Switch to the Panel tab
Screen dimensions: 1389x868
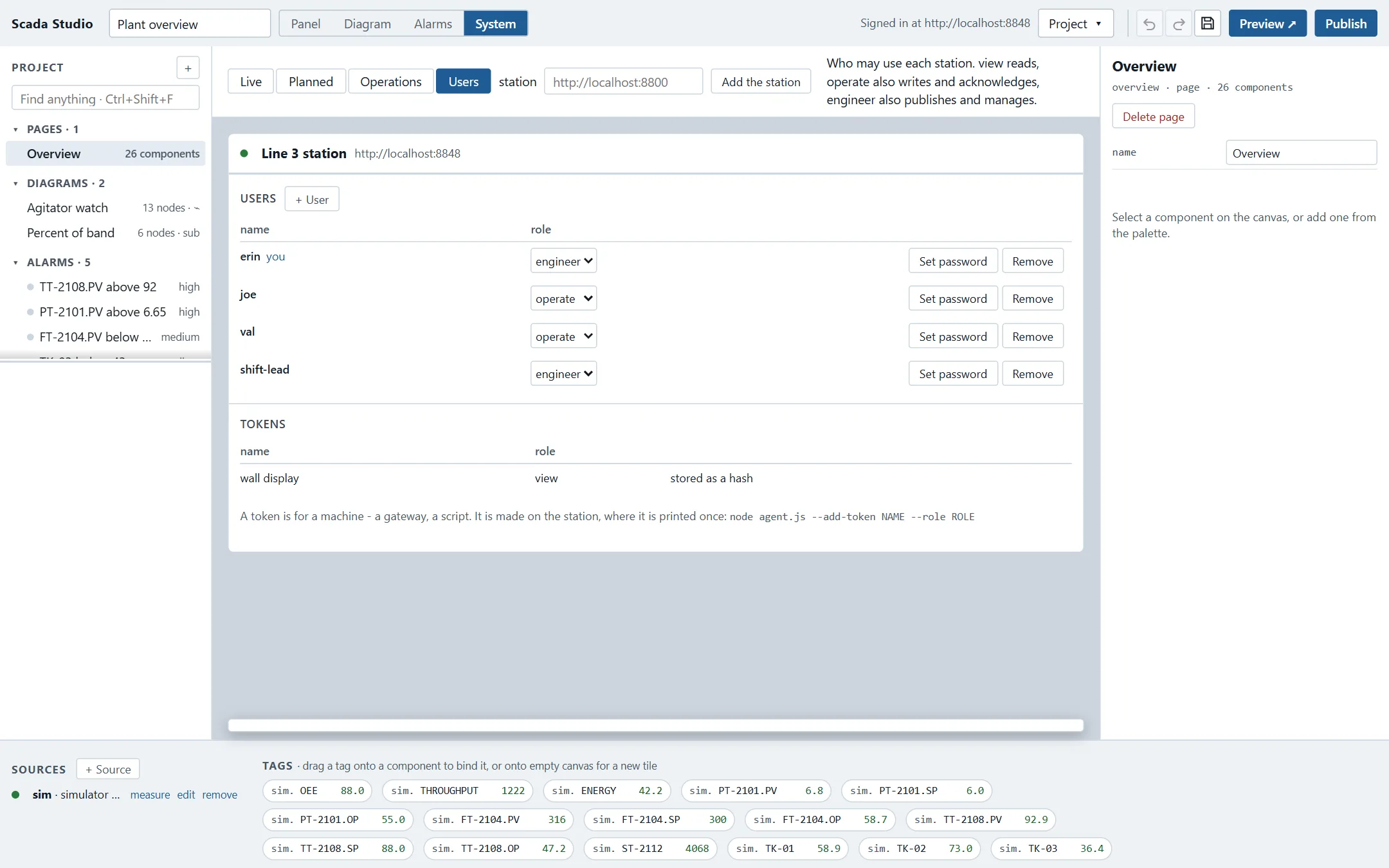pos(305,24)
